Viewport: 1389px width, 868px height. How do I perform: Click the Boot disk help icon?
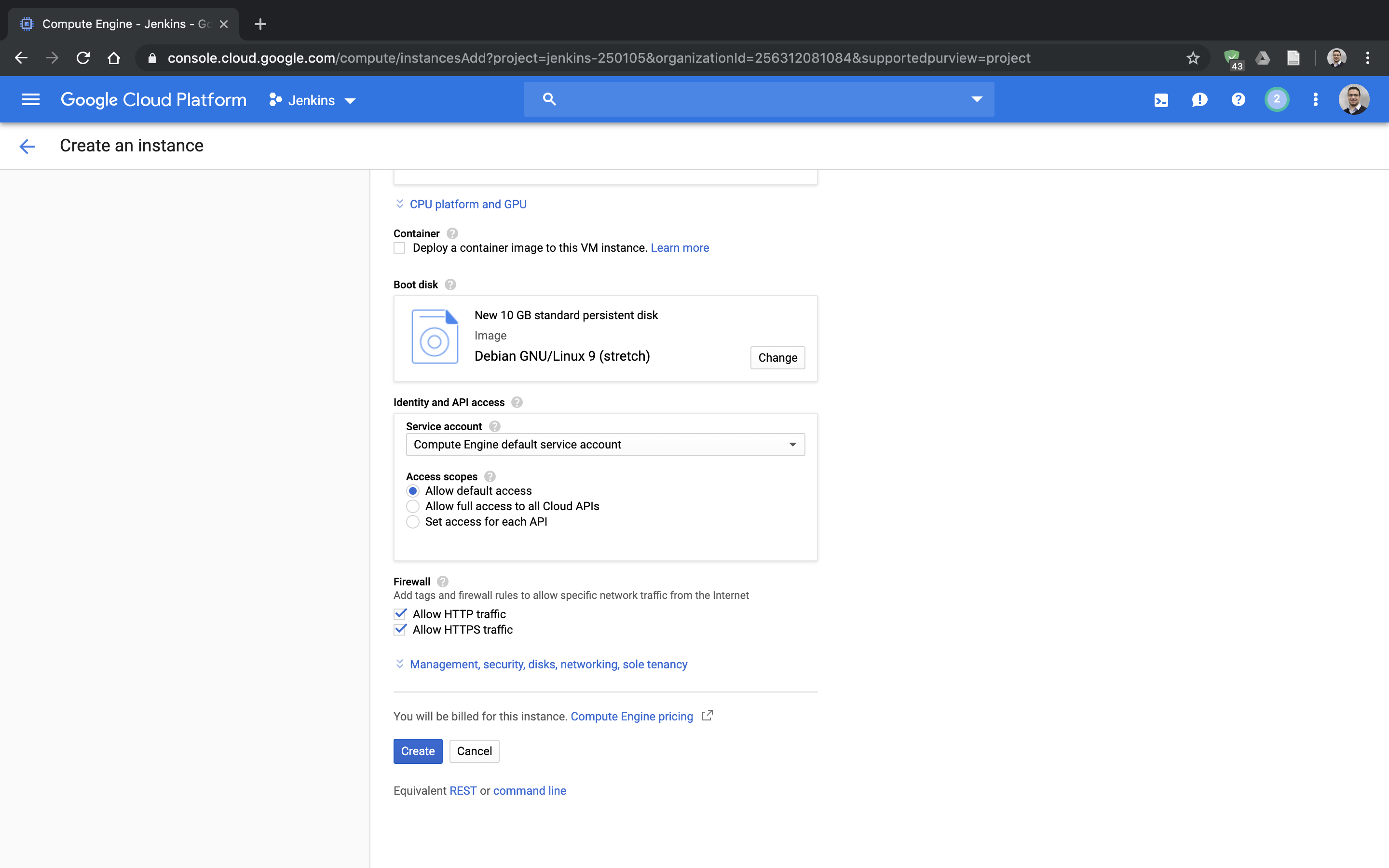tap(450, 285)
